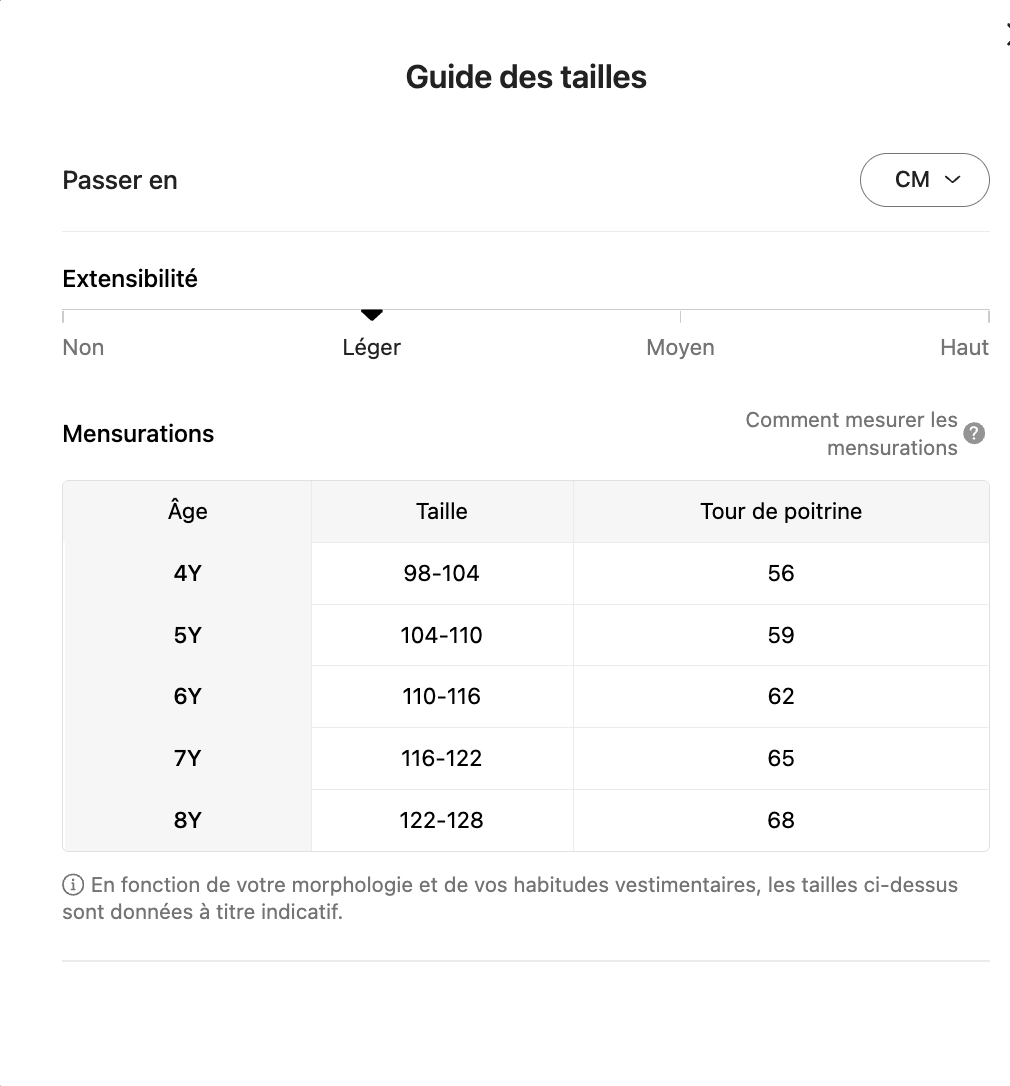
Task: Close the Guide des tailles dialog
Action: 1006,36
